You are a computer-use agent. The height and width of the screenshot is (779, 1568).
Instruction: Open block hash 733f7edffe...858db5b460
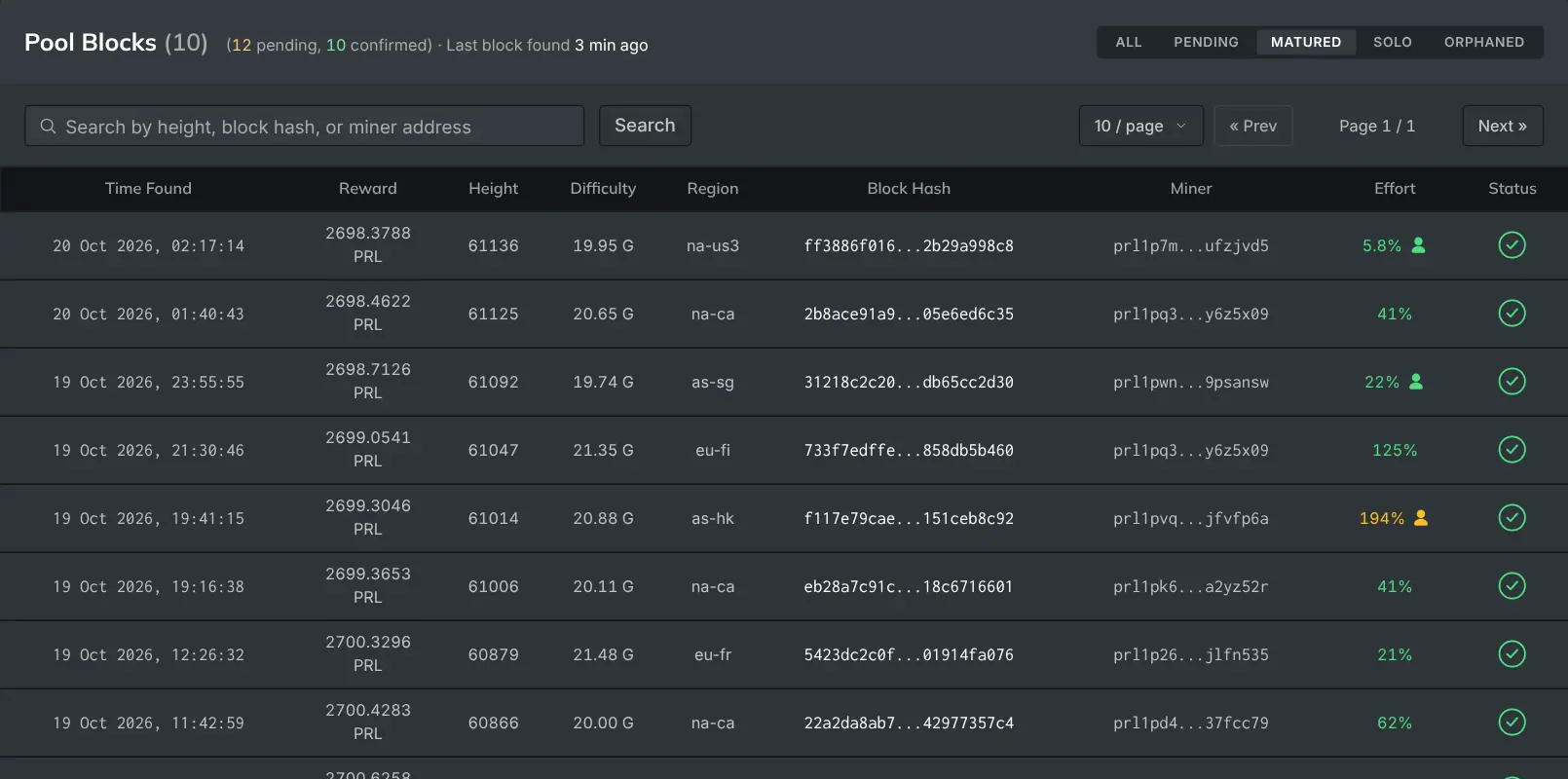click(x=909, y=450)
